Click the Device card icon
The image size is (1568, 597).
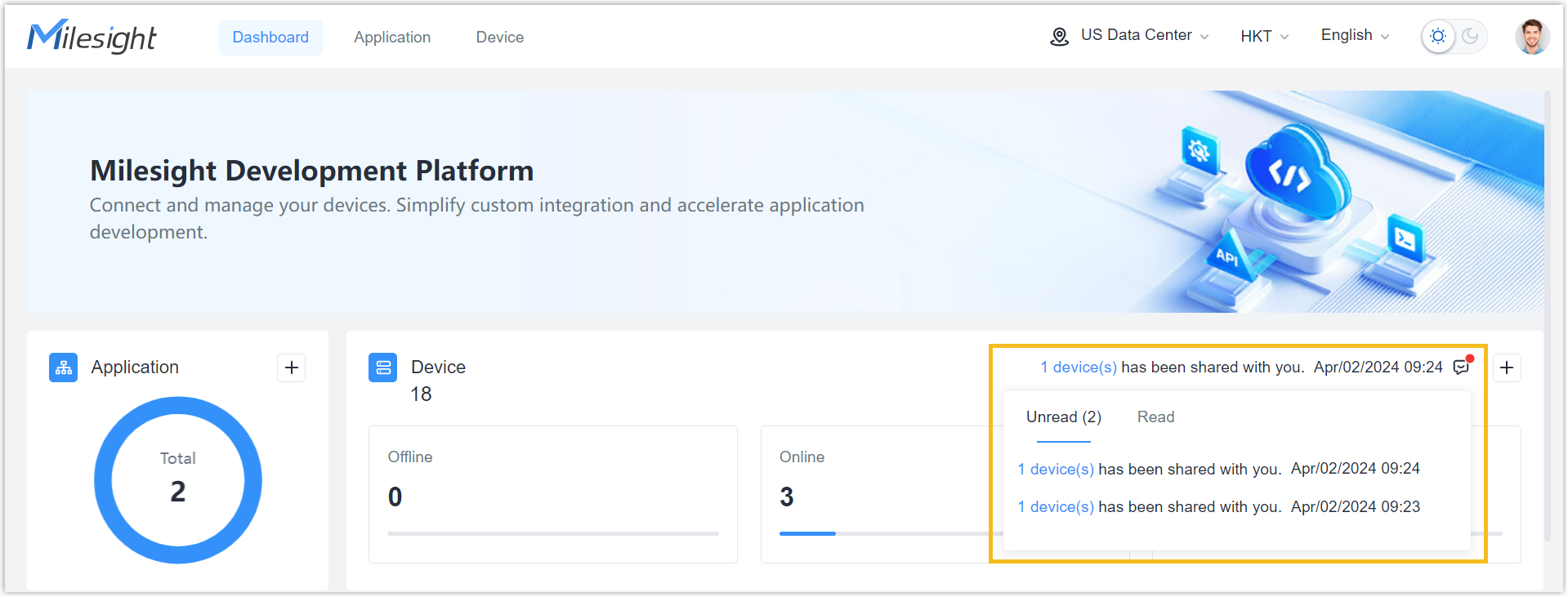pos(383,368)
